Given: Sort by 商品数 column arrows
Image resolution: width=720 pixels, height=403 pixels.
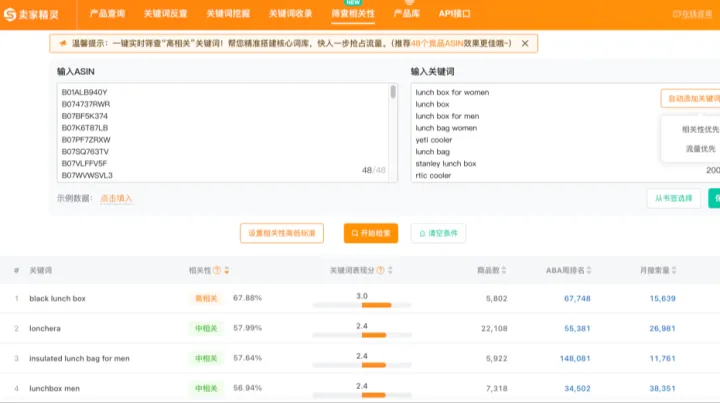Looking at the screenshot, I should pyautogui.click(x=504, y=270).
